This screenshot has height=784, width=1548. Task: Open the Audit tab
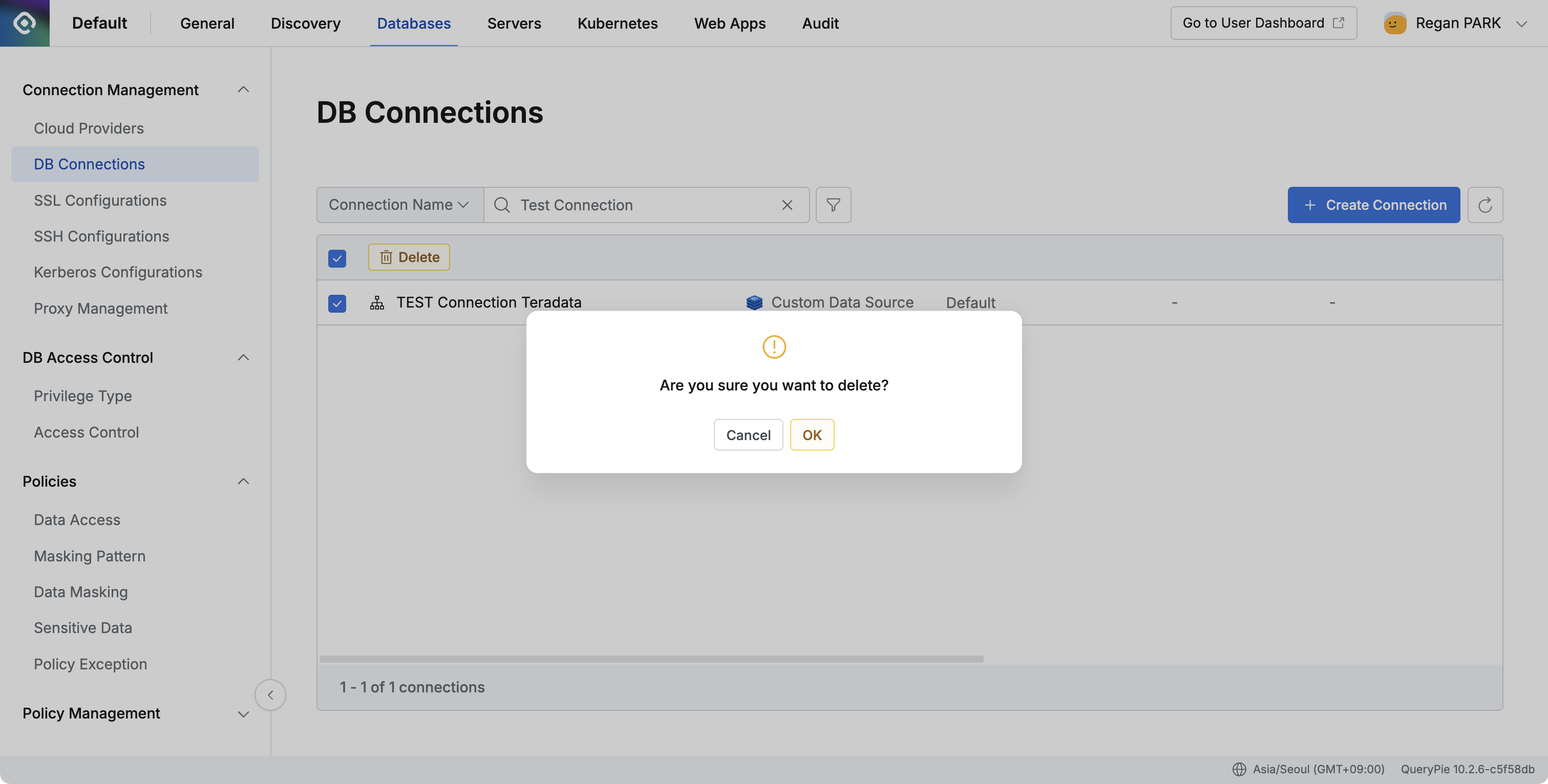pos(820,23)
